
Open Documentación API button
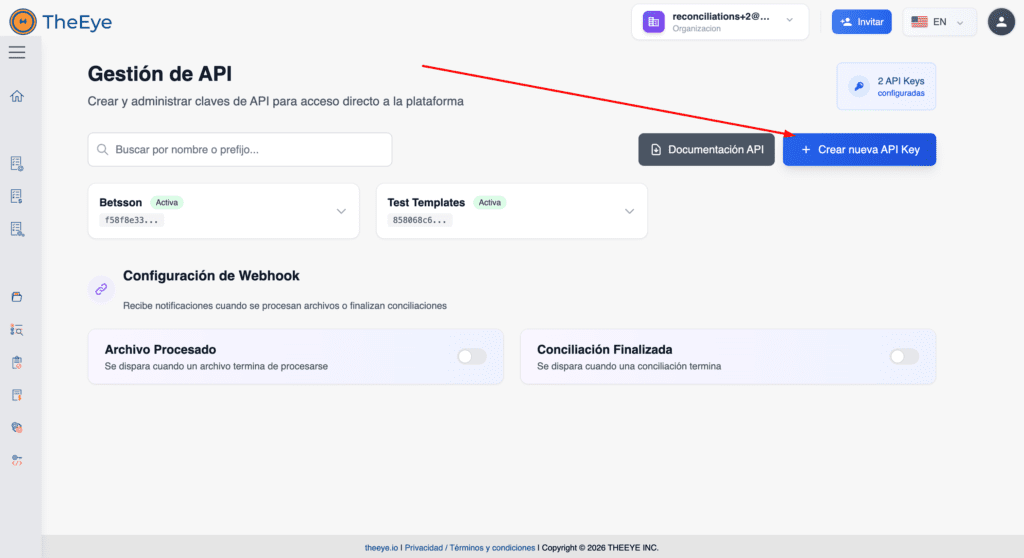click(706, 149)
